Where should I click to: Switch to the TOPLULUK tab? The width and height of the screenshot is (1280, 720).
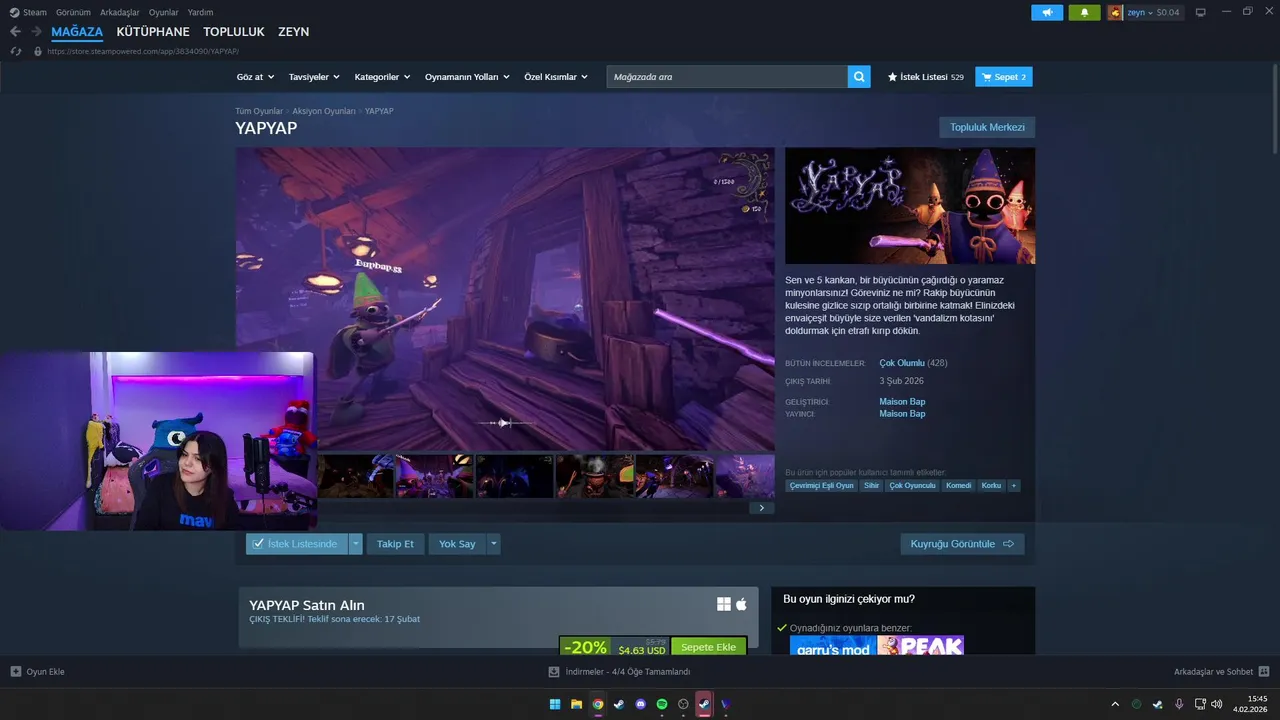point(234,32)
